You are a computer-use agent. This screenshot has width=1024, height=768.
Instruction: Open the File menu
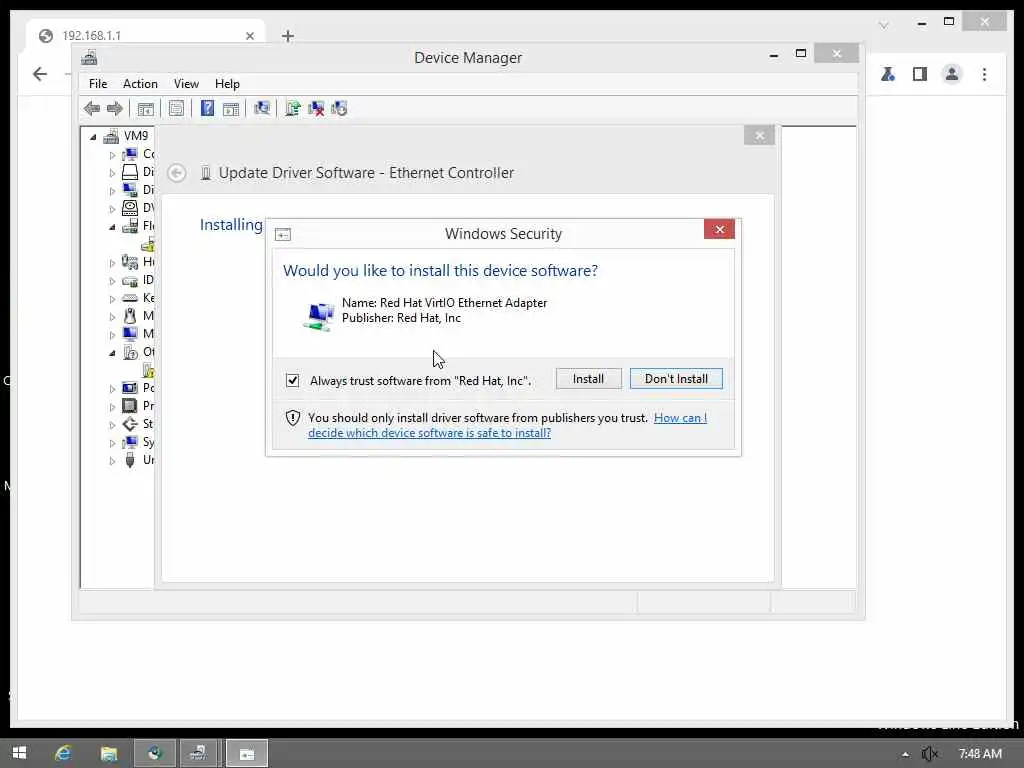pyautogui.click(x=98, y=84)
